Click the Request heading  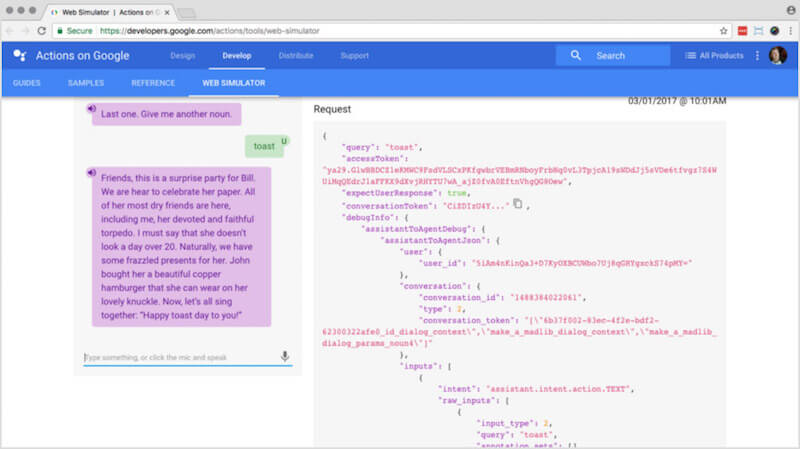point(332,109)
